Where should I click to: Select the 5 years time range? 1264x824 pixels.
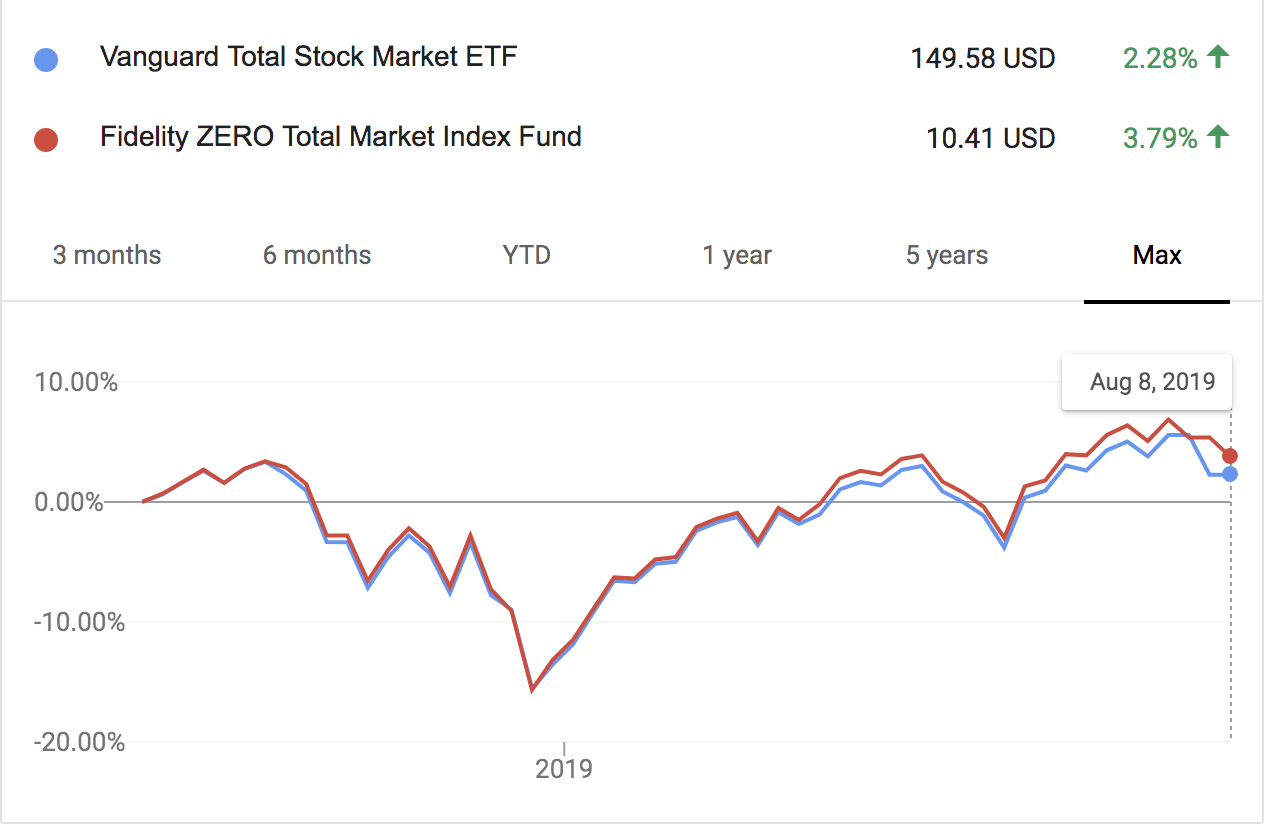tap(946, 255)
